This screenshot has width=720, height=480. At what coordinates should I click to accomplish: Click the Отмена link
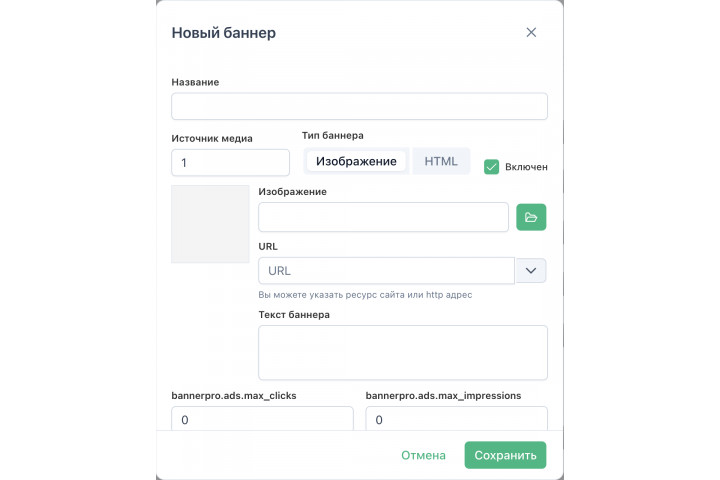click(x=423, y=455)
